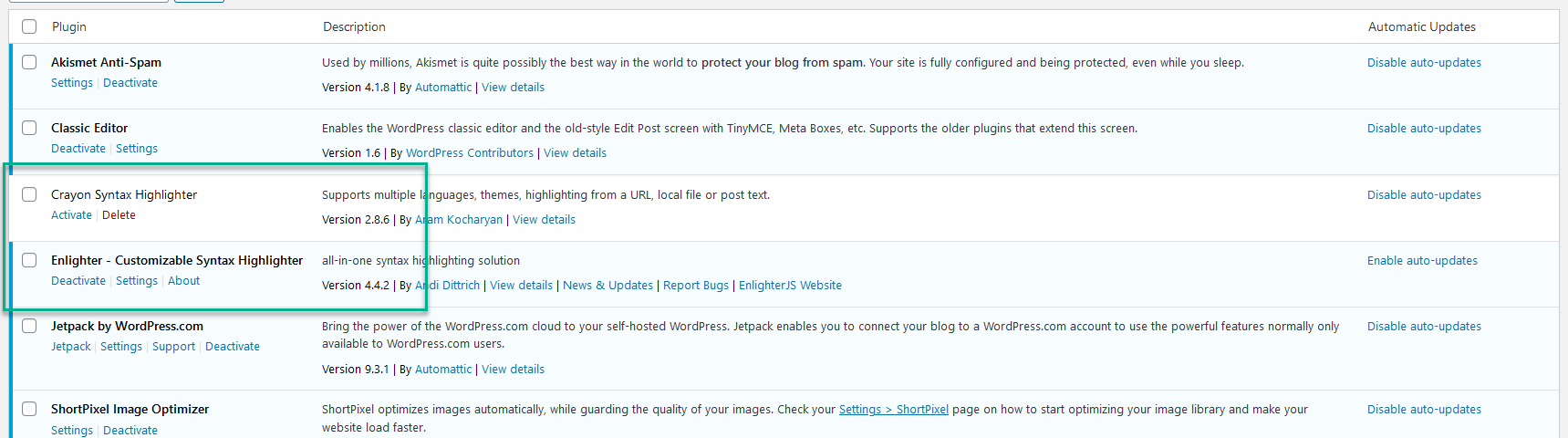Viewport: 1568px width, 438px height.
Task: Open Enlighter News & Updates link
Action: point(608,286)
